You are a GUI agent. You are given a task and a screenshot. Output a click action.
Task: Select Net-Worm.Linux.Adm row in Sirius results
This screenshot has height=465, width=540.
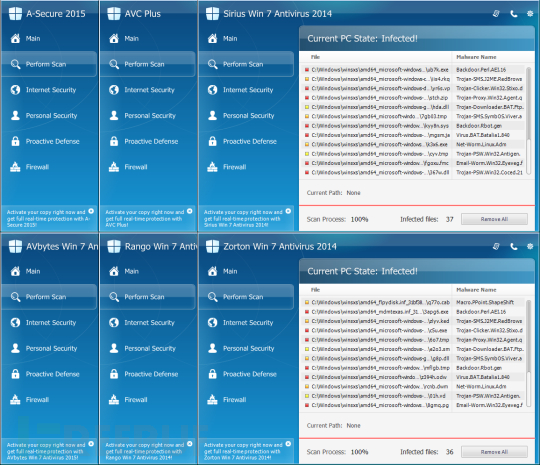413,144
